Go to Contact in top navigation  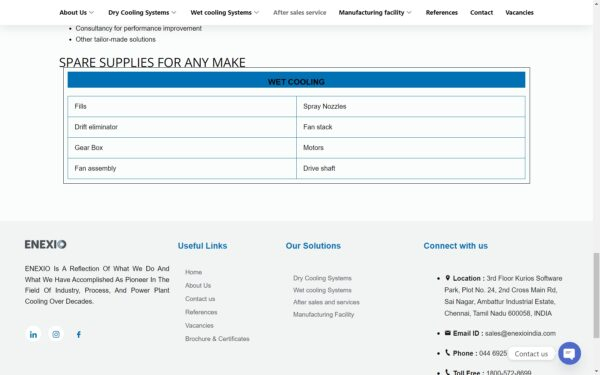pos(481,13)
